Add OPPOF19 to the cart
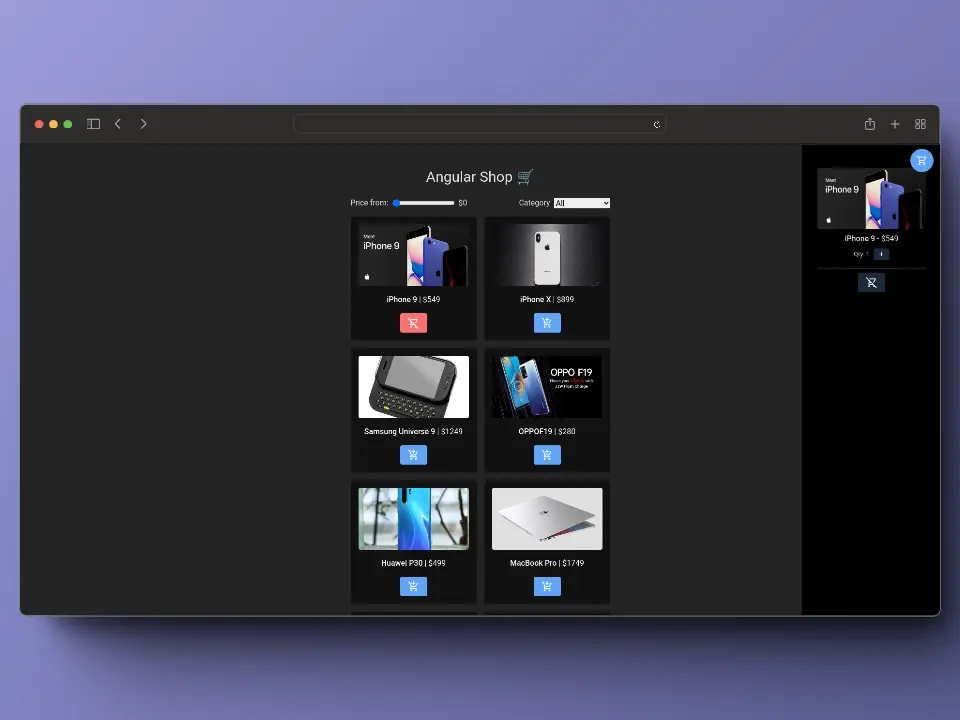960x720 pixels. coord(546,454)
